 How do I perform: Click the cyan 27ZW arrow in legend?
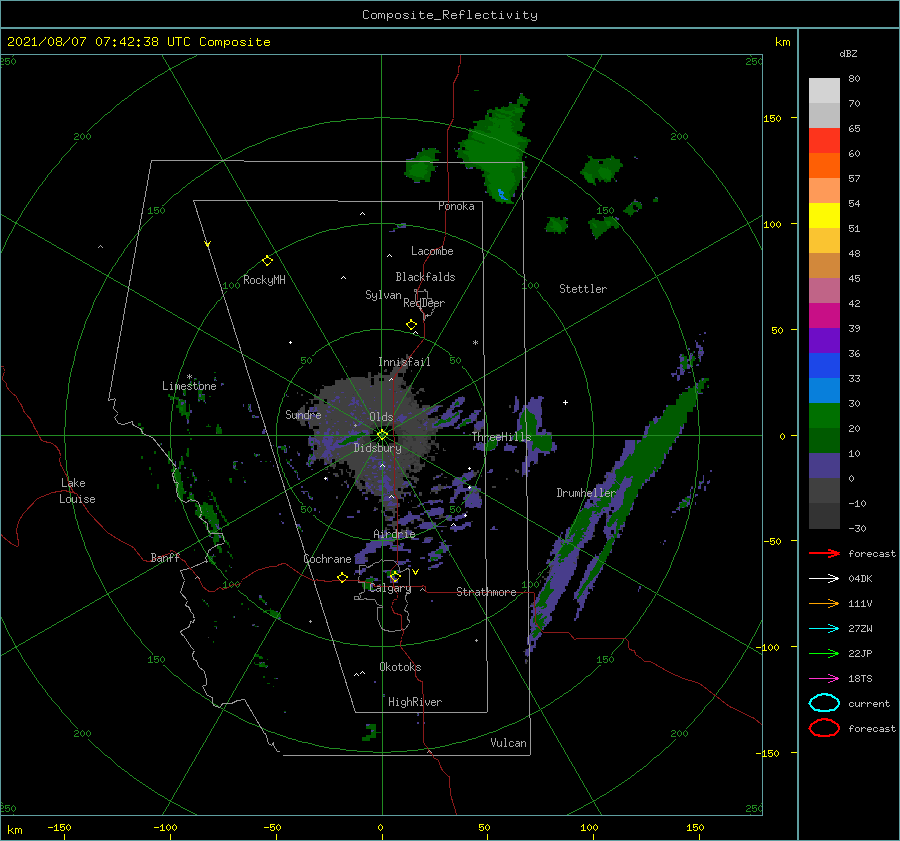[x=824, y=629]
